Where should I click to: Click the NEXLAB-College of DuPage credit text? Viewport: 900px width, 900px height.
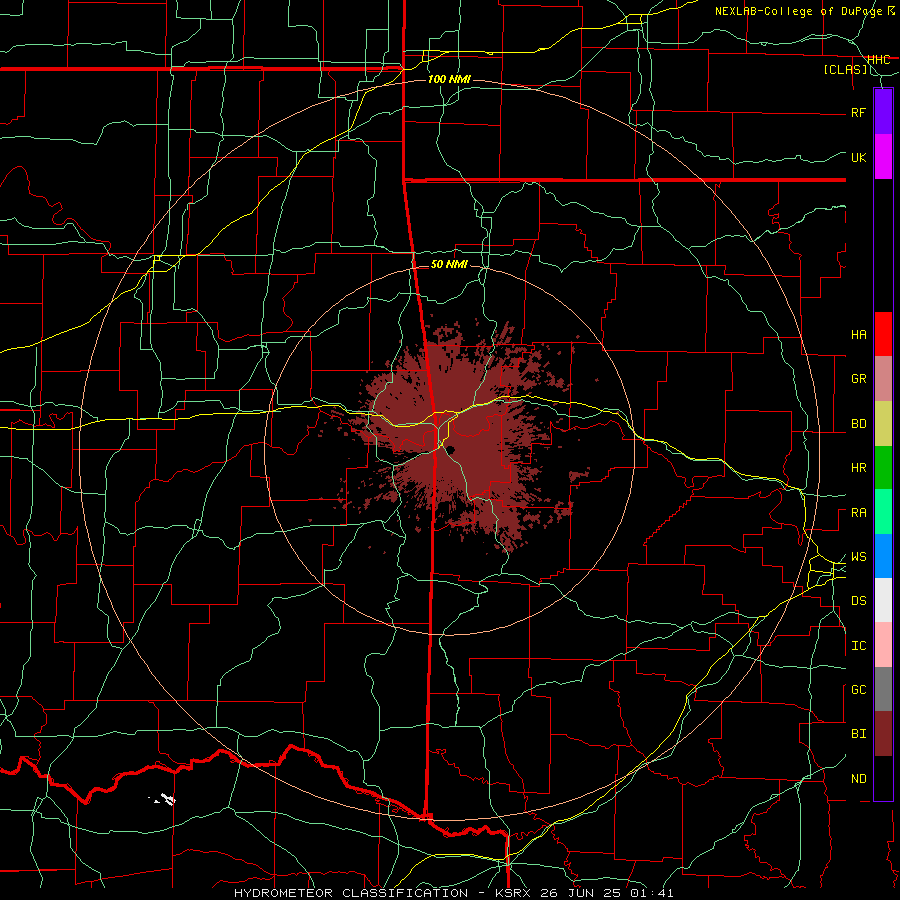point(800,11)
